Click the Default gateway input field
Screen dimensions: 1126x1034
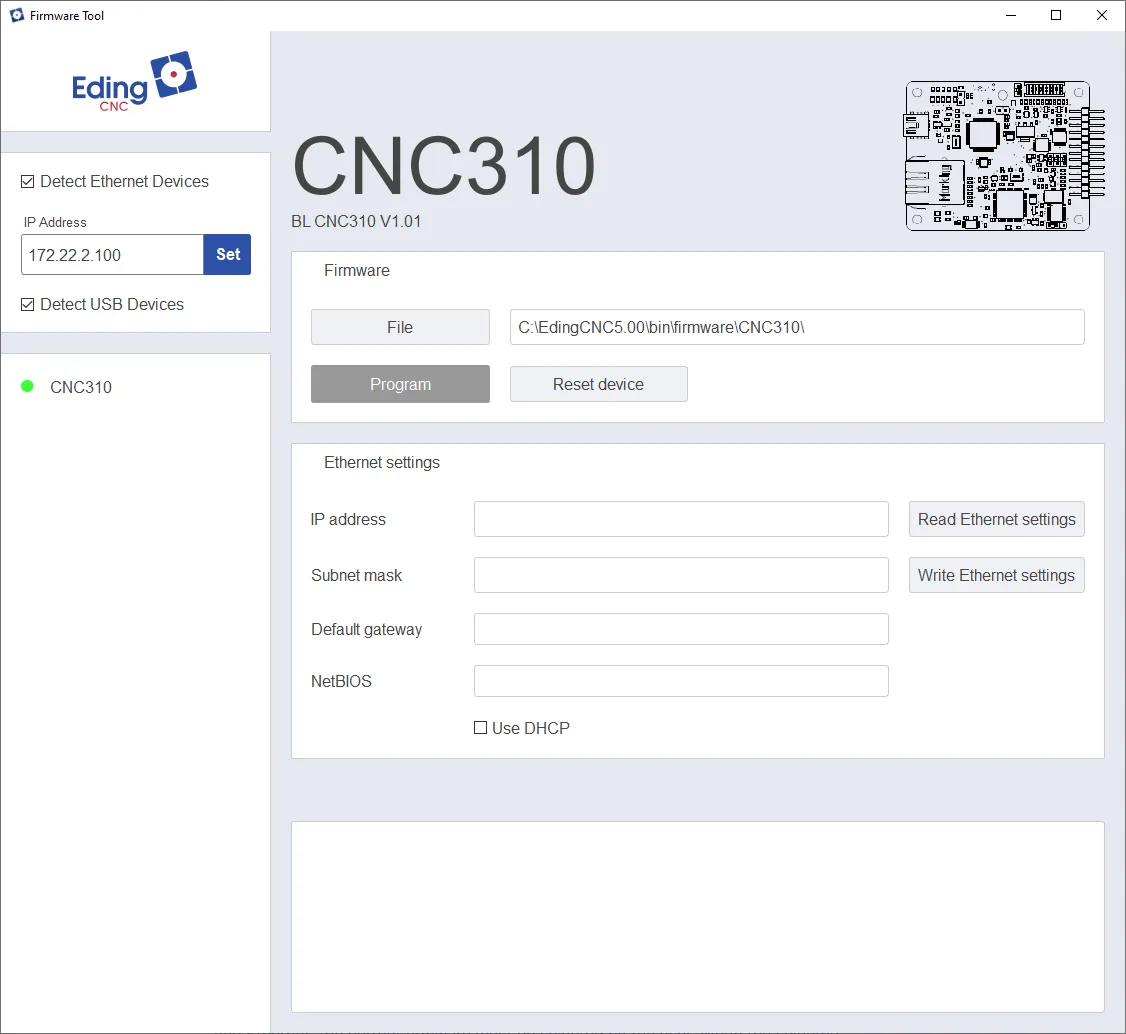(x=681, y=629)
